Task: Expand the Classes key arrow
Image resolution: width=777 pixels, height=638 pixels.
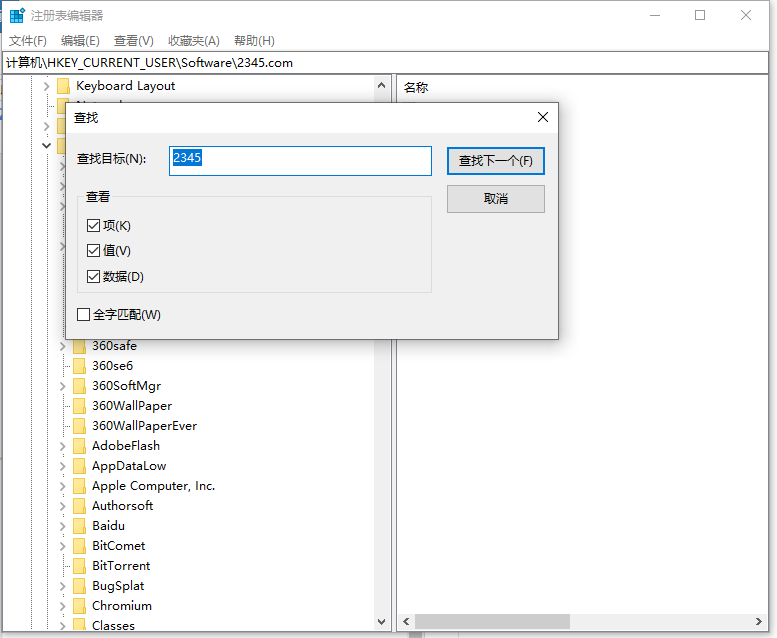Action: pos(62,626)
